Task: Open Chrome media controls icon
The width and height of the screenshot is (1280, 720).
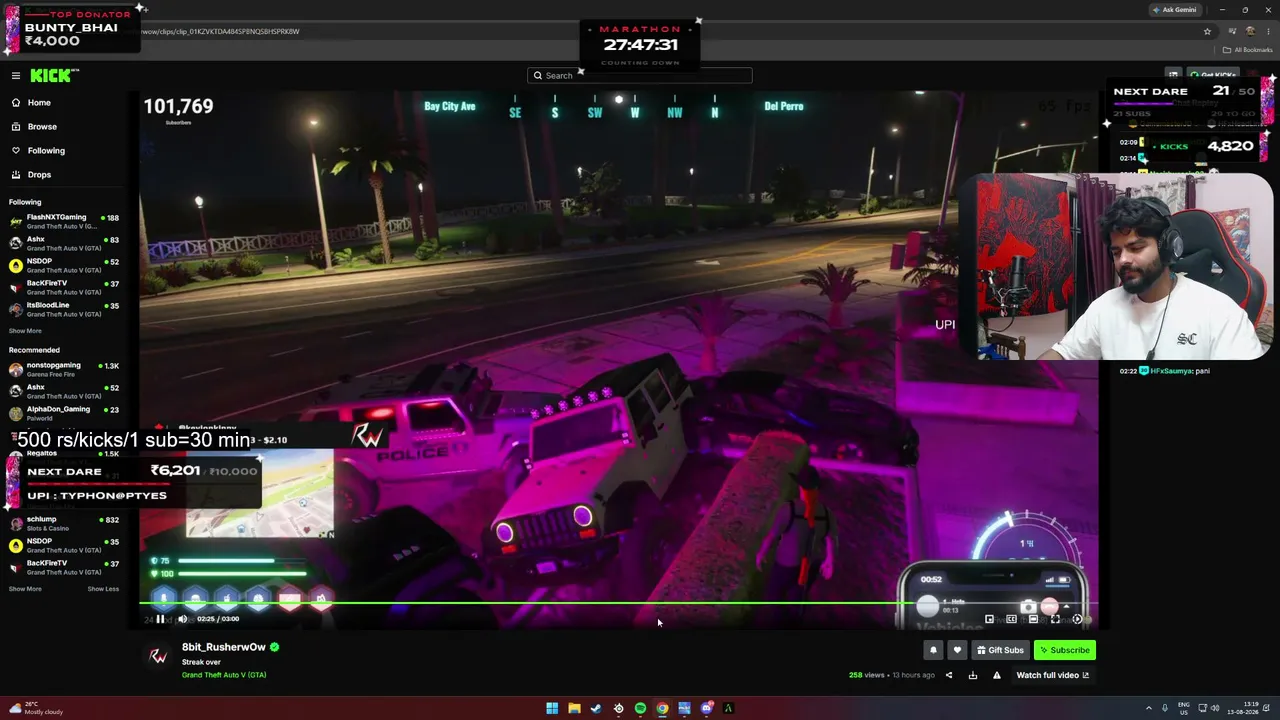Action: (1233, 31)
